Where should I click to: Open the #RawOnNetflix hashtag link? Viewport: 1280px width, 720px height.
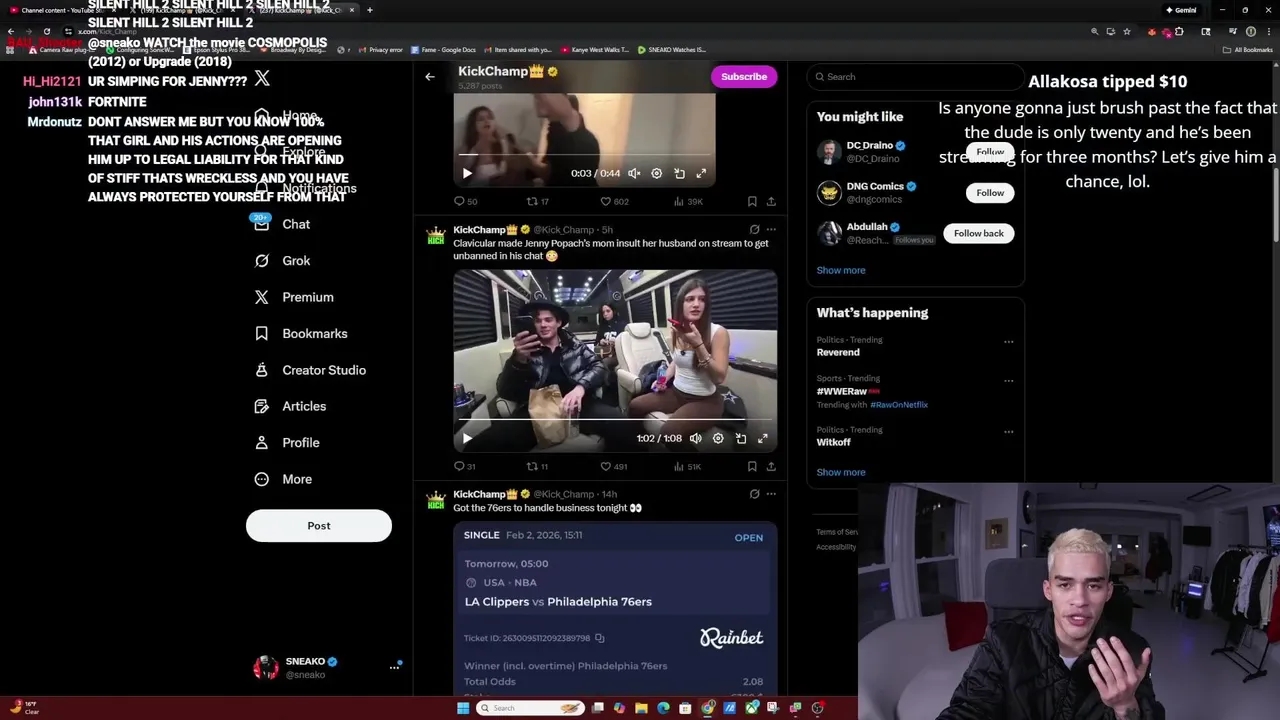coord(899,405)
